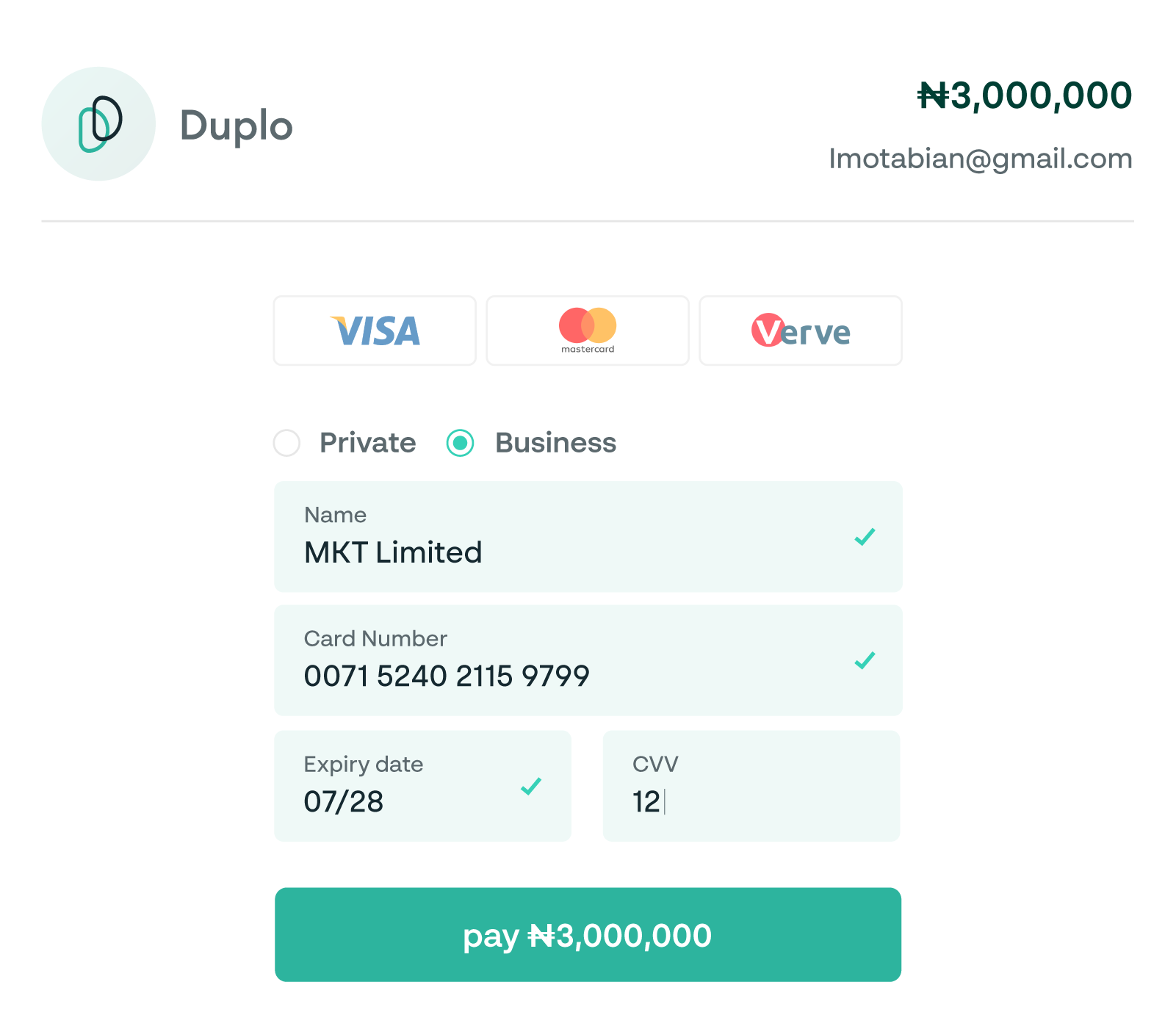Click the Duplo logo icon
This screenshot has width=1176, height=1029.
point(98,123)
